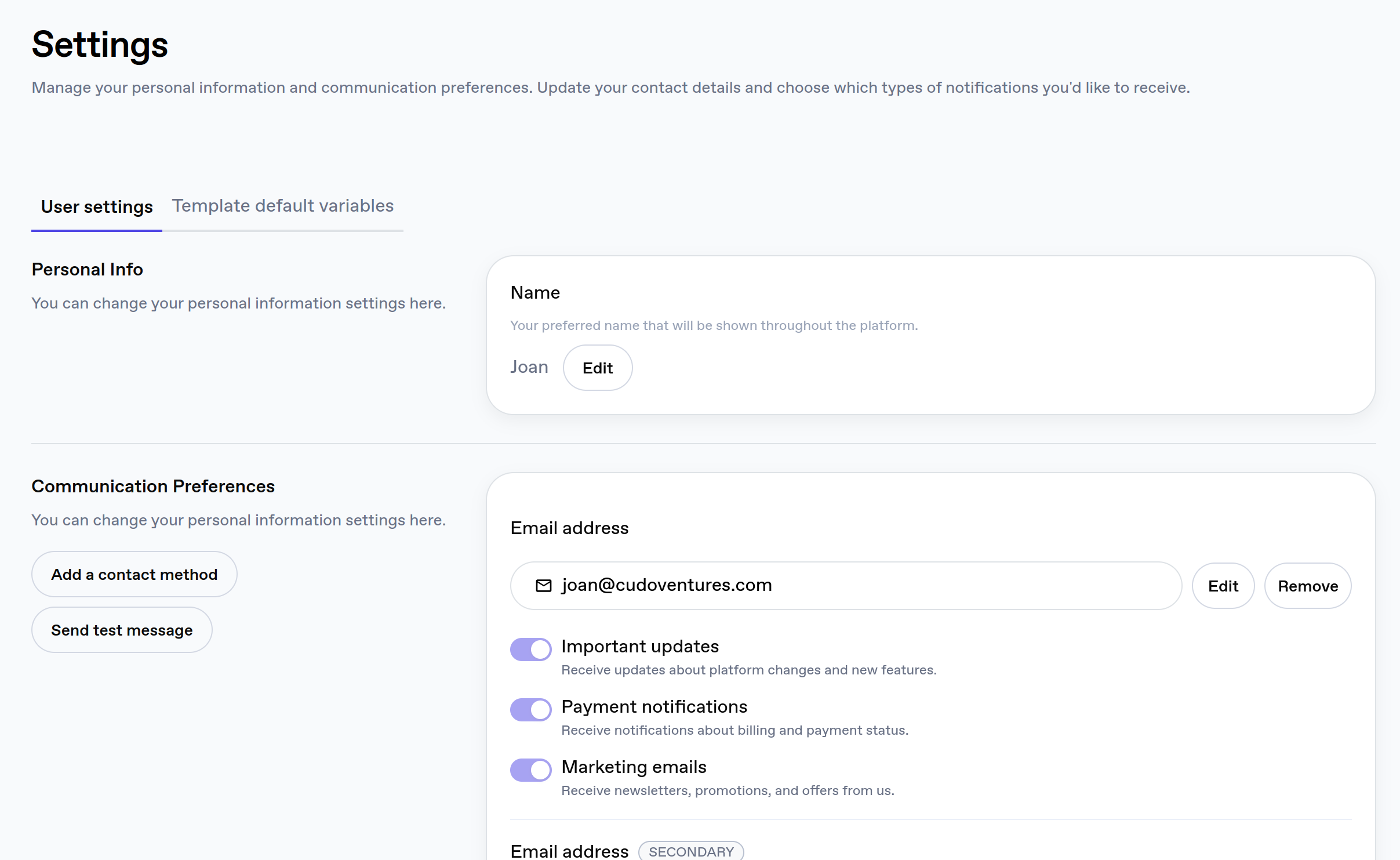Screen dimensions: 1400x860
Task: Click the envelope icon beside joan@cudoventures.com
Action: 543,585
